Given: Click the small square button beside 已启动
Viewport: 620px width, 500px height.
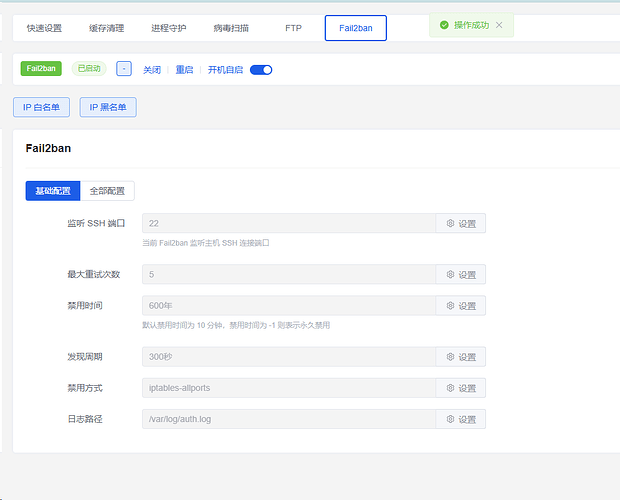Looking at the screenshot, I should coord(124,69).
